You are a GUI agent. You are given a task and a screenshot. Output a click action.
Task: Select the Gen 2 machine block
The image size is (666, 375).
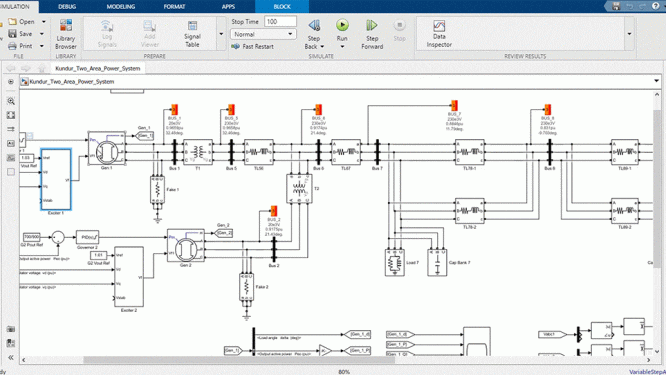[x=186, y=245]
